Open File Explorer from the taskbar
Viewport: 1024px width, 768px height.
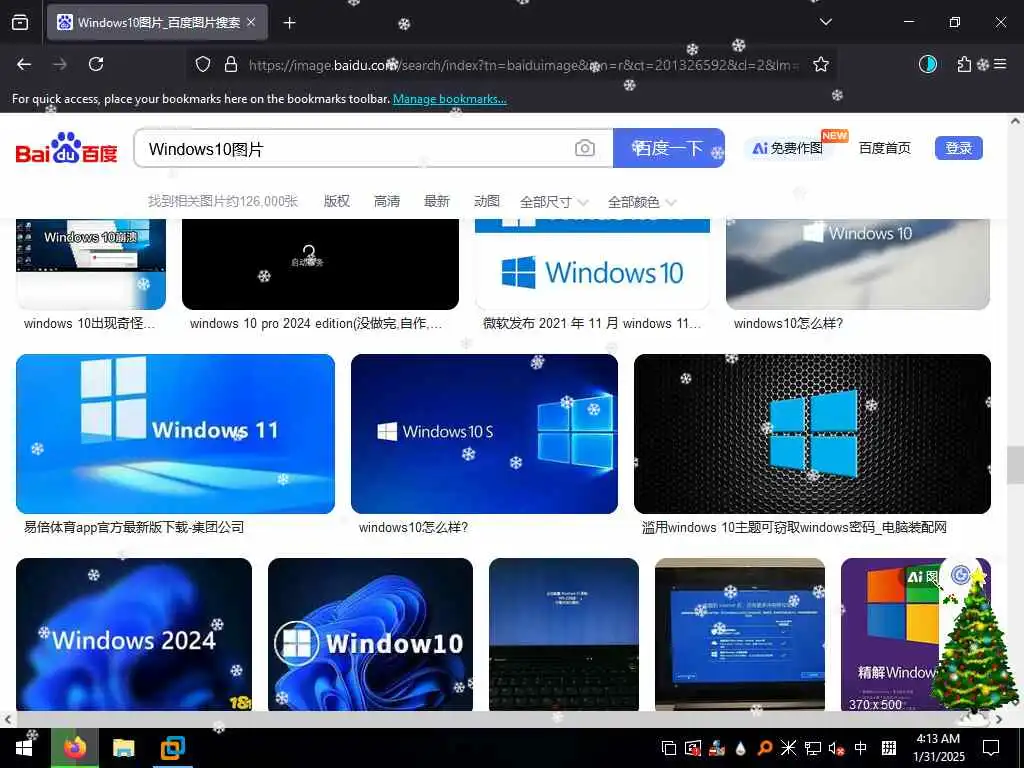pos(123,748)
